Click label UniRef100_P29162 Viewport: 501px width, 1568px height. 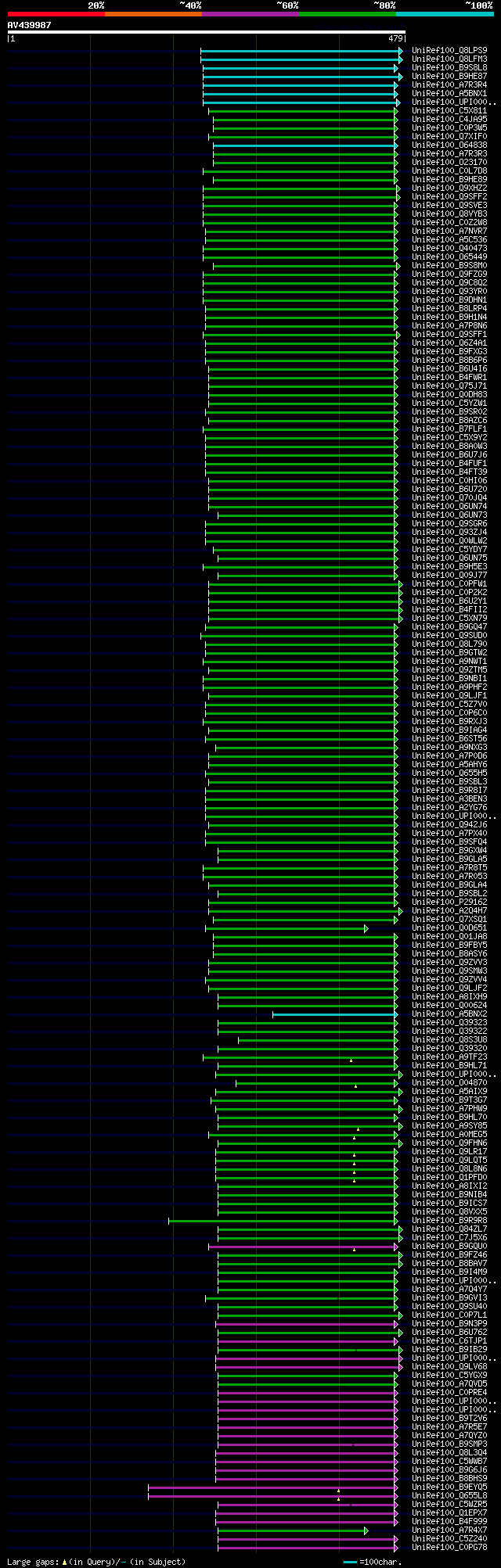(449, 902)
